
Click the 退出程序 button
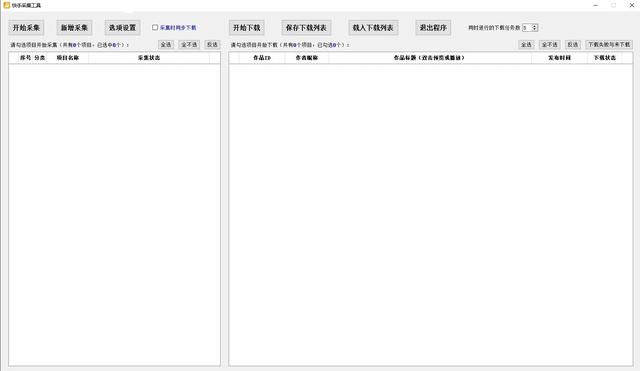tap(433, 28)
